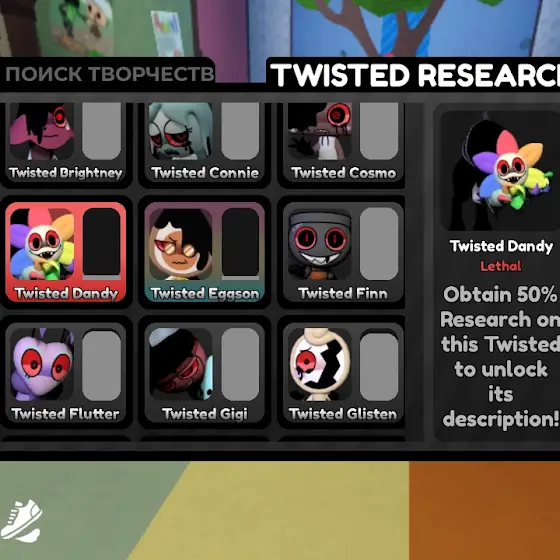Screen dimensions: 560x560
Task: Click the Twisted Dandy card label
Action: (x=66, y=294)
